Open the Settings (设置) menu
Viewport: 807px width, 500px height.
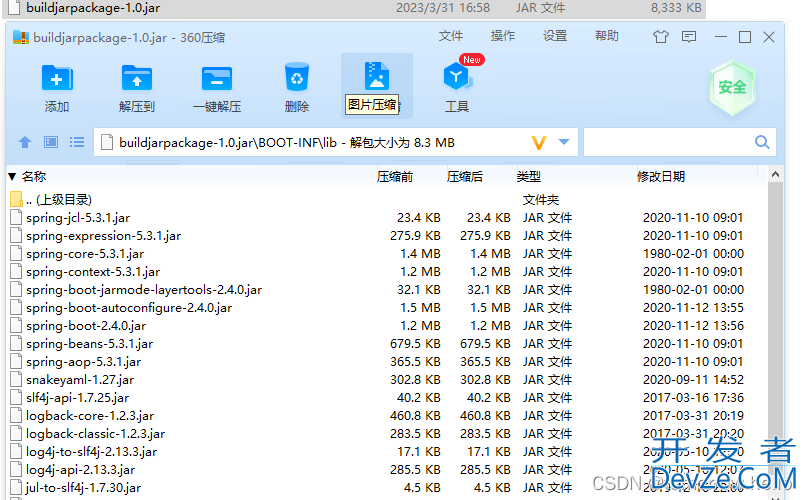(555, 36)
